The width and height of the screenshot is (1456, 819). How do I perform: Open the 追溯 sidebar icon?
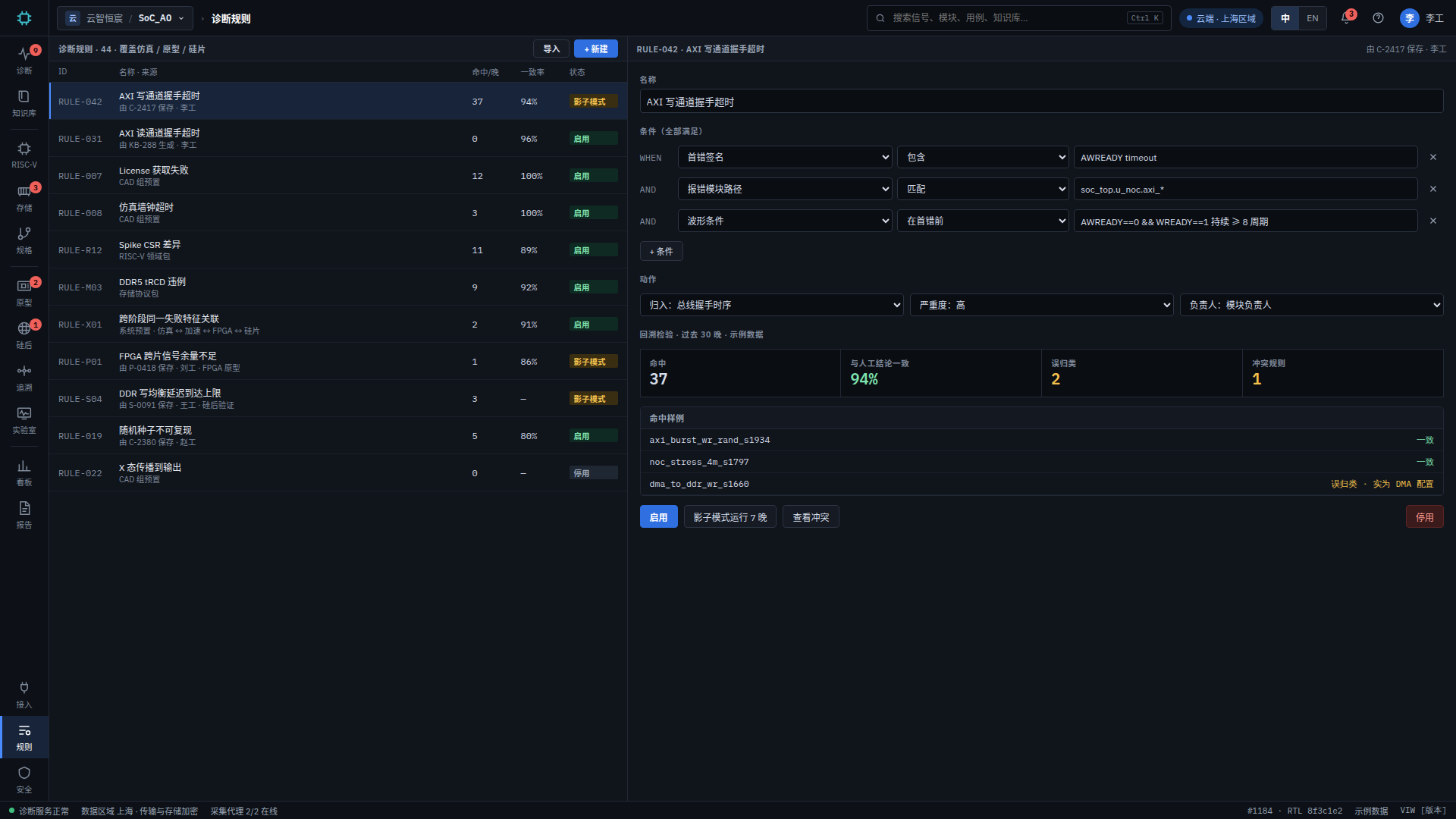[24, 378]
